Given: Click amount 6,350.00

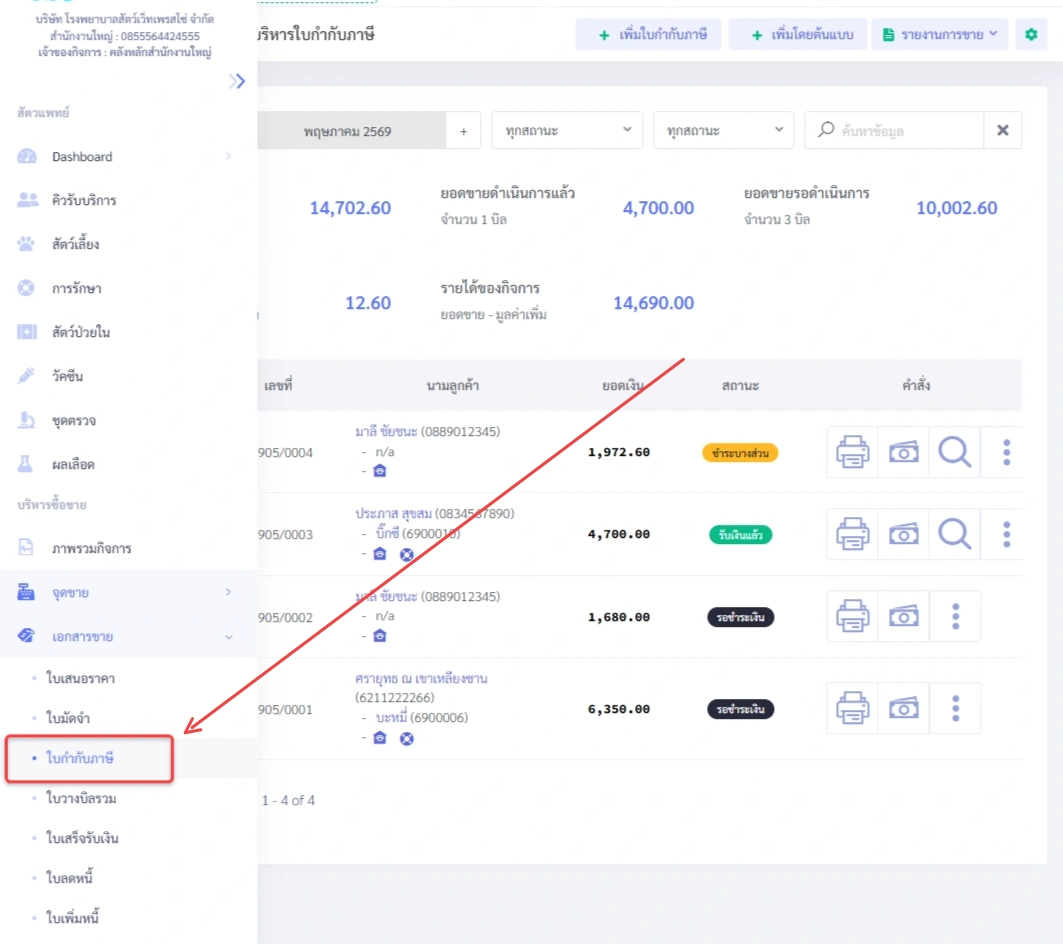Looking at the screenshot, I should 618,709.
